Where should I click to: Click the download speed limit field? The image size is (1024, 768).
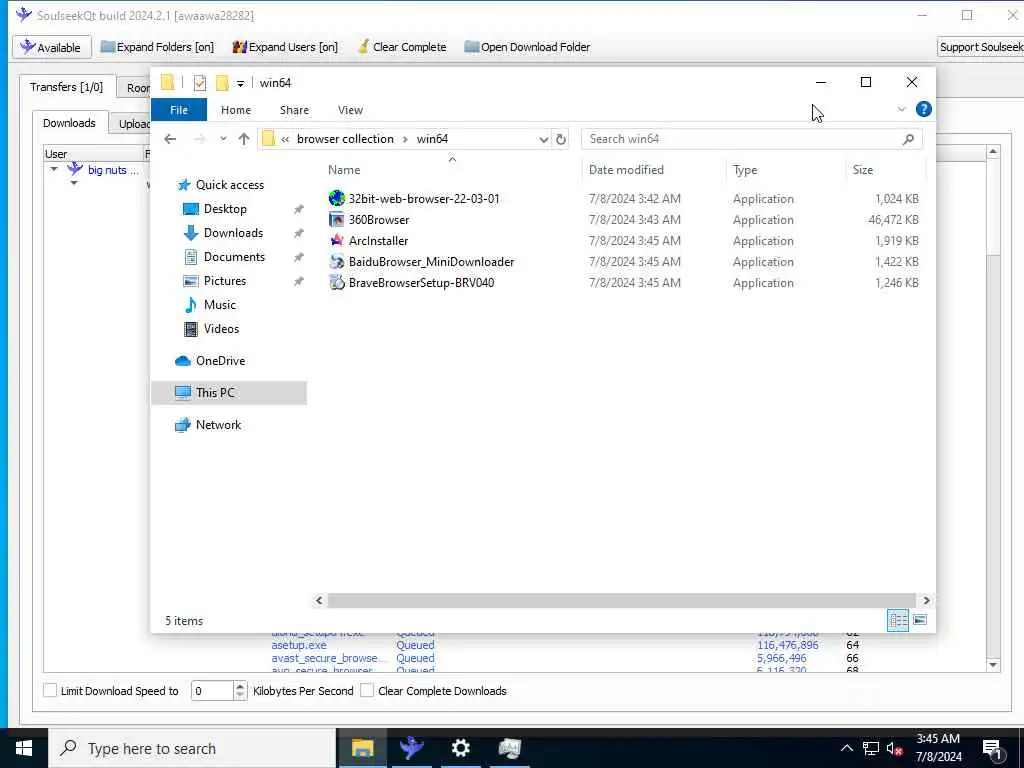pos(212,690)
